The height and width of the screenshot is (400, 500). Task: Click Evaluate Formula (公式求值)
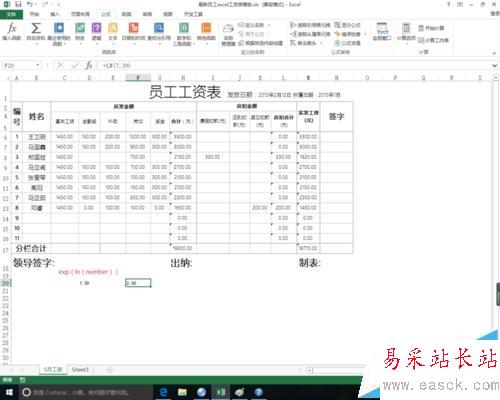pyautogui.click(x=348, y=43)
